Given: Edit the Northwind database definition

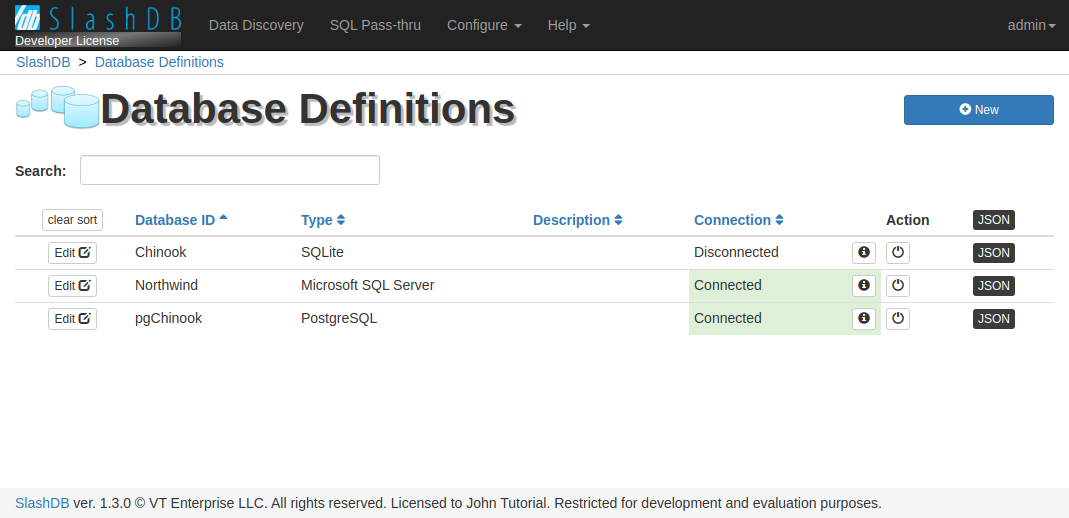Looking at the screenshot, I should tap(72, 286).
